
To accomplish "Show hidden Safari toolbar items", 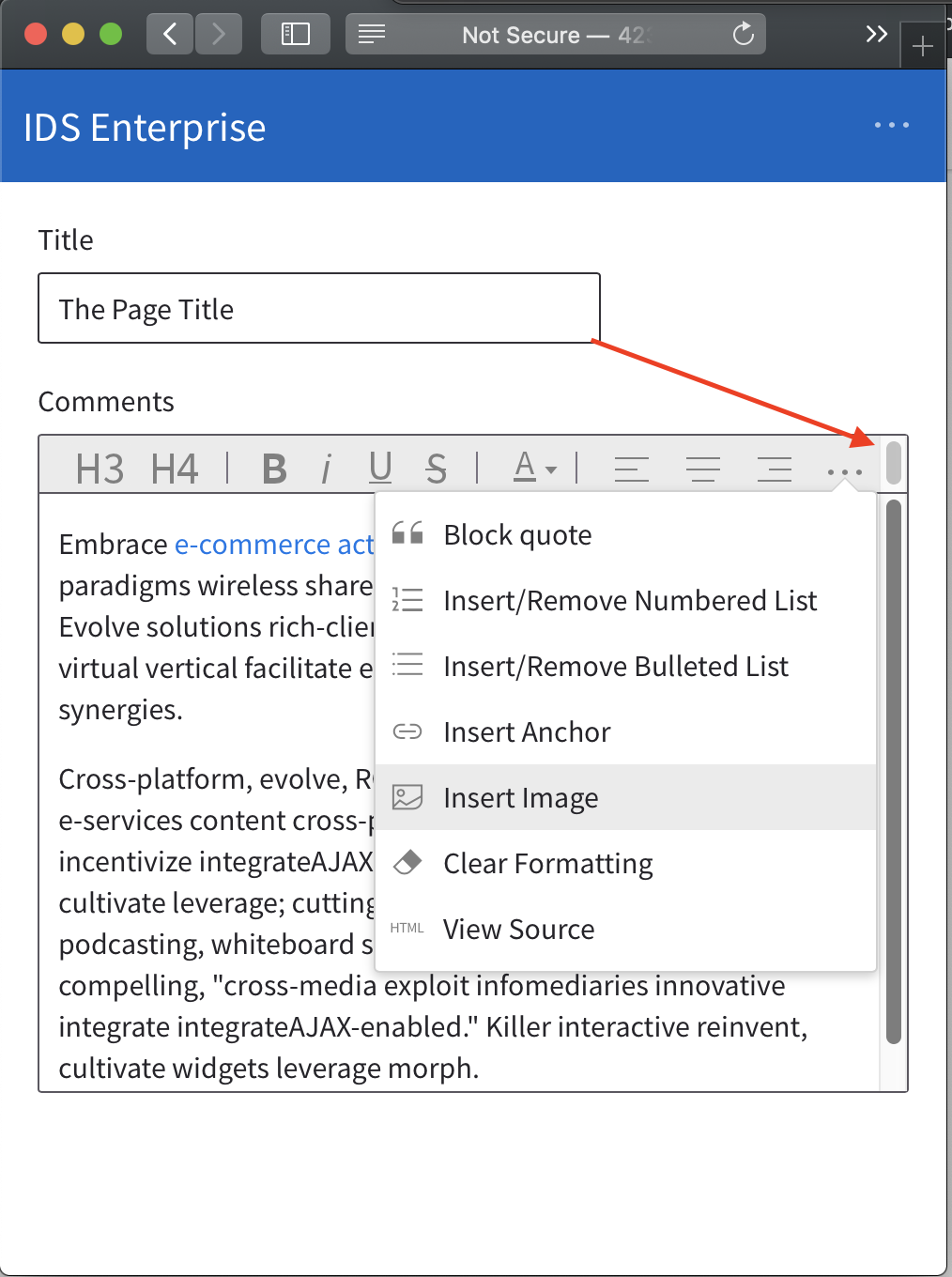I will [x=876, y=35].
